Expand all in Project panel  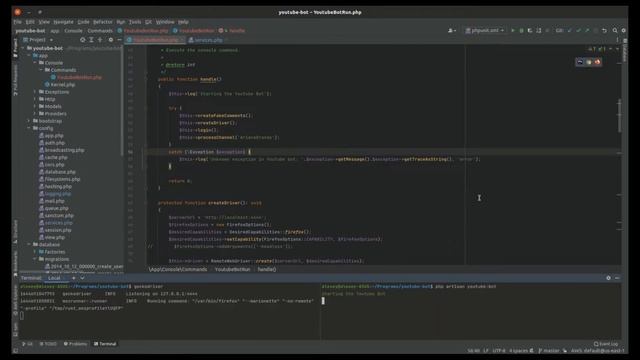click(91, 40)
